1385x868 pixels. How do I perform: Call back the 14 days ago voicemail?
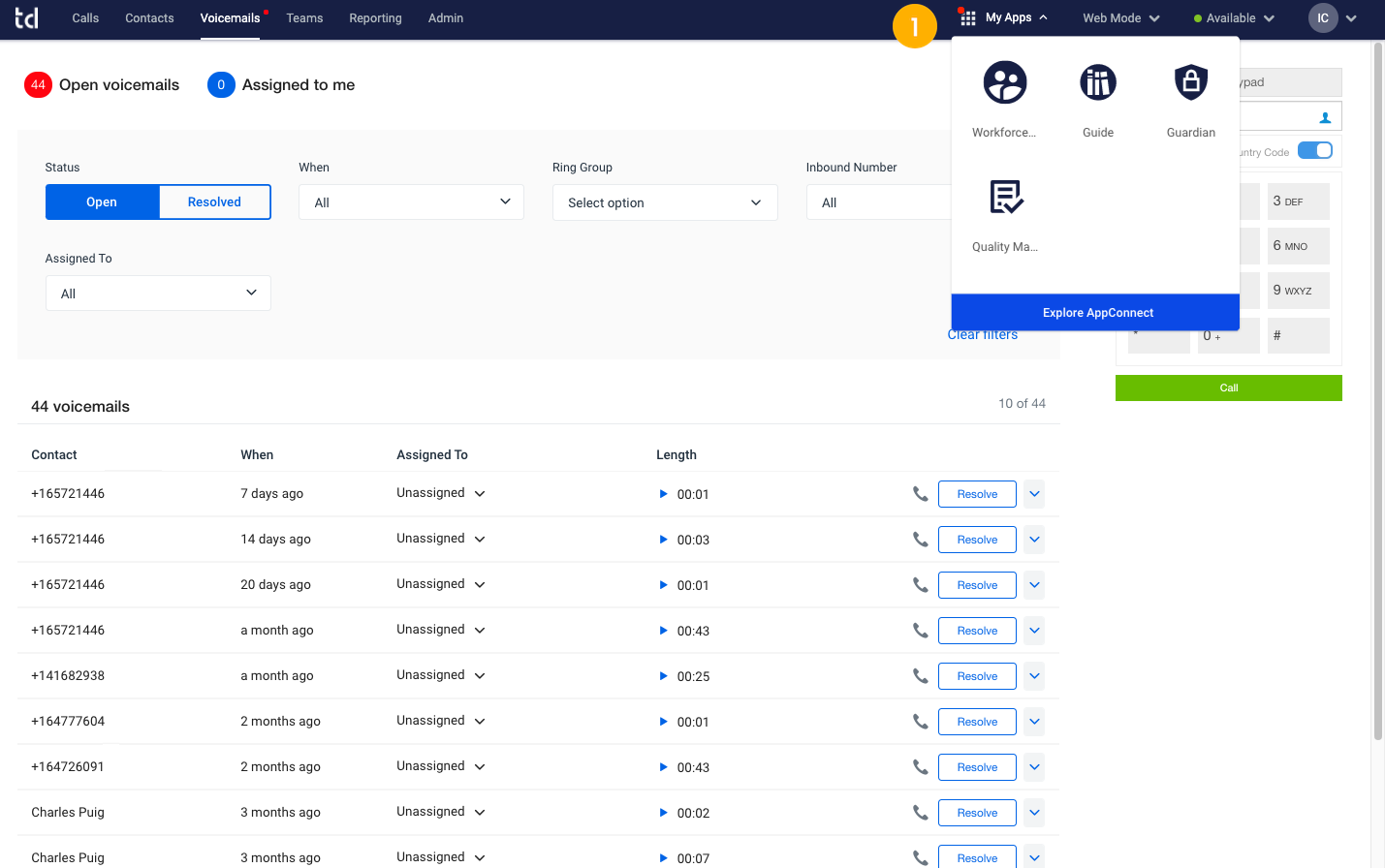coord(920,539)
